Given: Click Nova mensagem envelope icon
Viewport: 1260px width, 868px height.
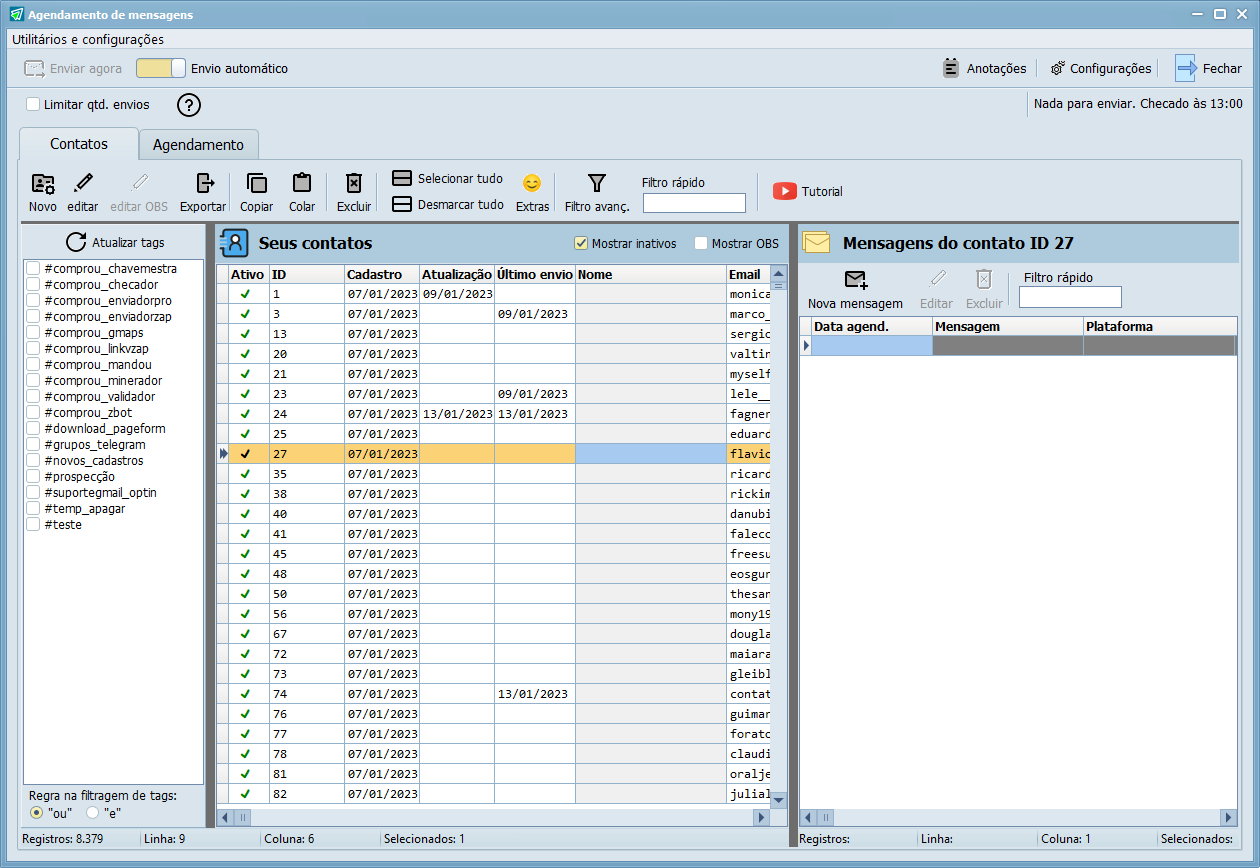Looking at the screenshot, I should 856,279.
